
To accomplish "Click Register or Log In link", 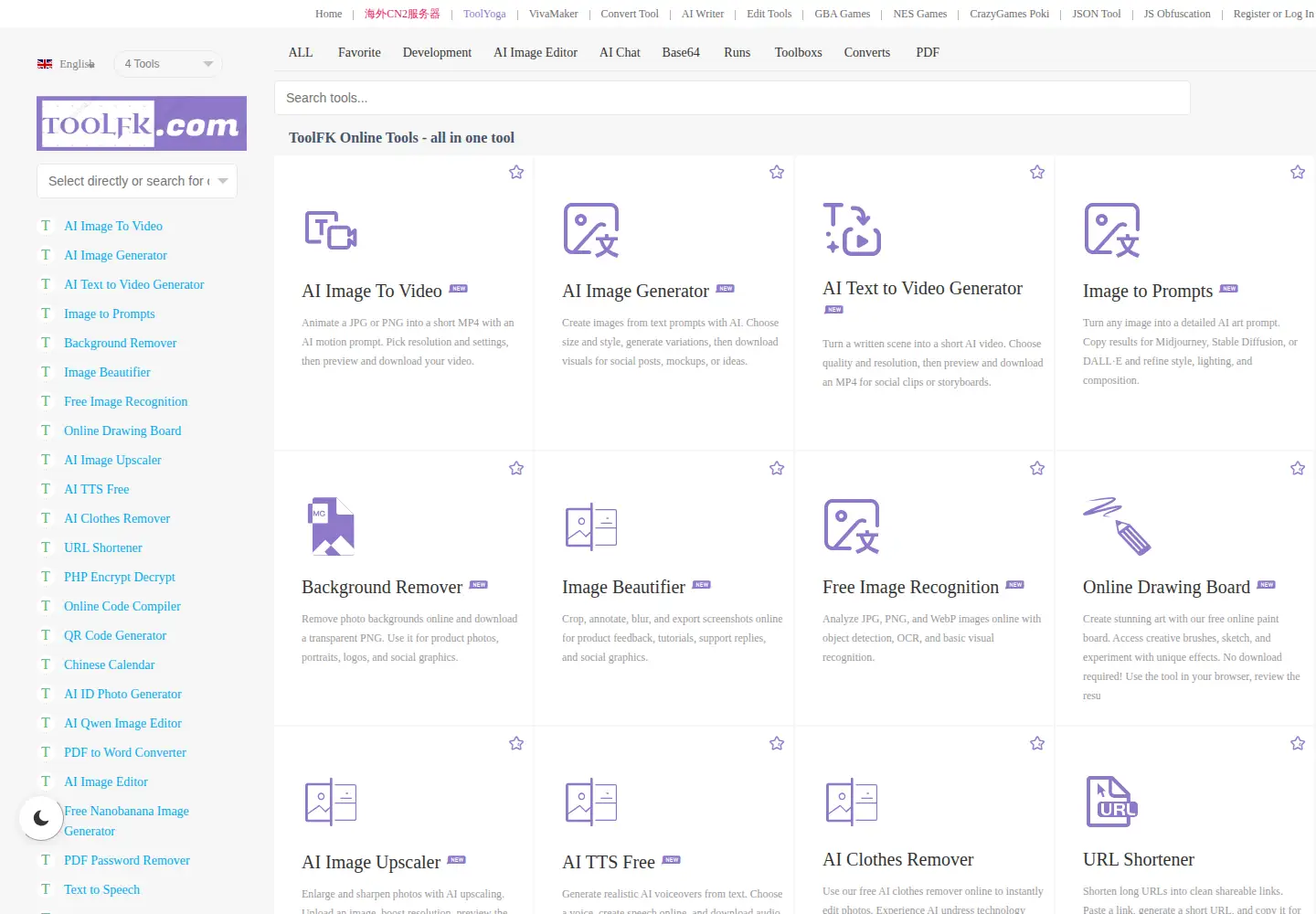I will click(x=1273, y=14).
